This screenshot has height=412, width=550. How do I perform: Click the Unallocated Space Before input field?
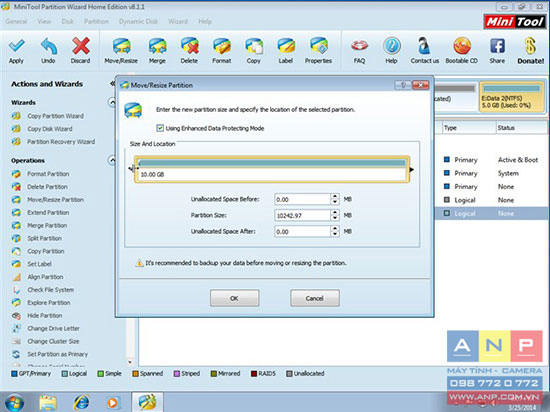(302, 200)
